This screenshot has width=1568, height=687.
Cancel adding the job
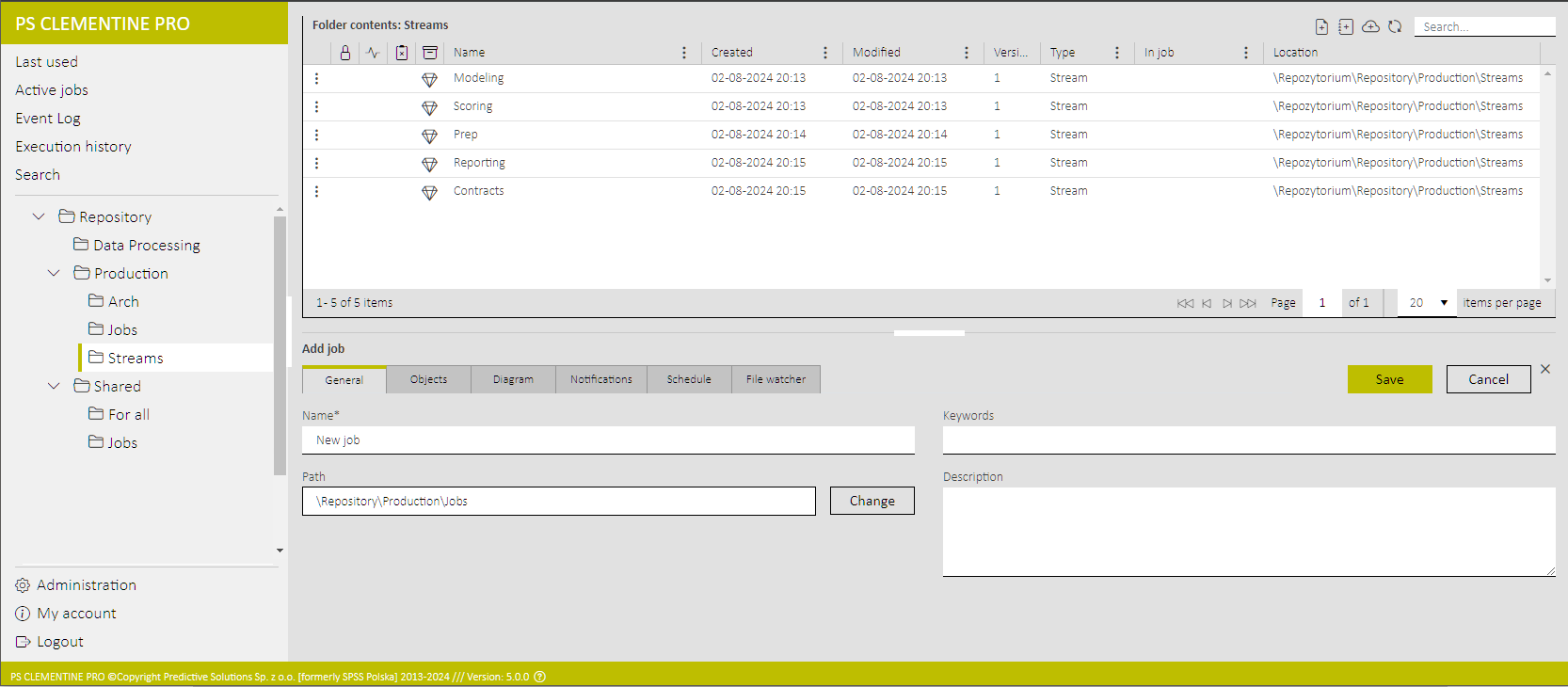pyautogui.click(x=1489, y=379)
